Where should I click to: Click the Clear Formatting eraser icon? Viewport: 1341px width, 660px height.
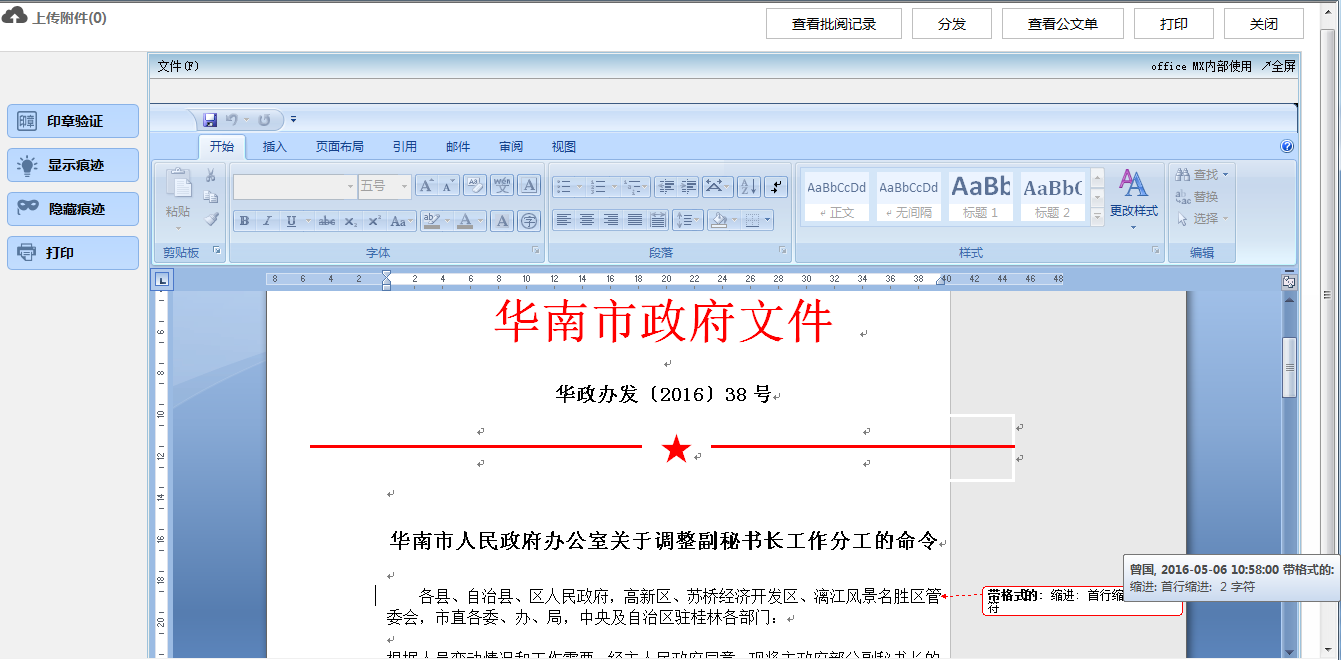click(x=475, y=186)
